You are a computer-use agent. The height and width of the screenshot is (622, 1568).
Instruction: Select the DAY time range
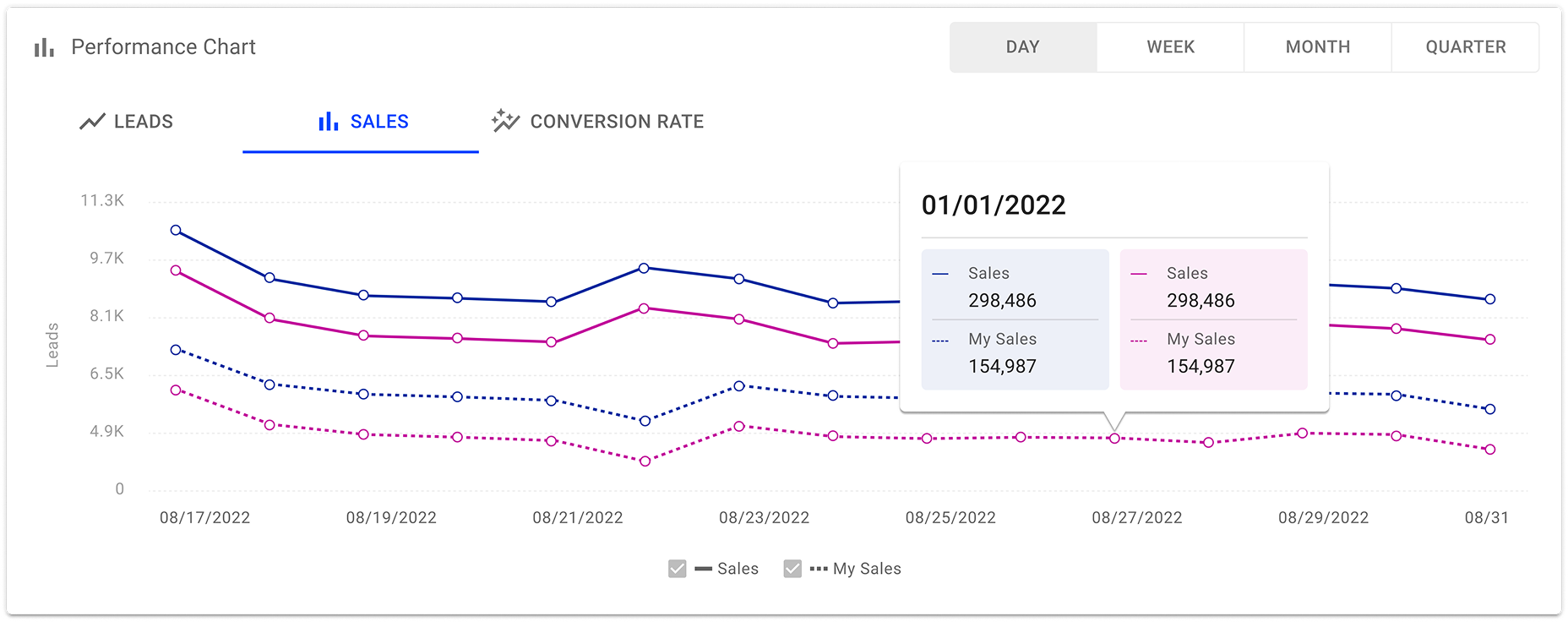(x=1022, y=47)
